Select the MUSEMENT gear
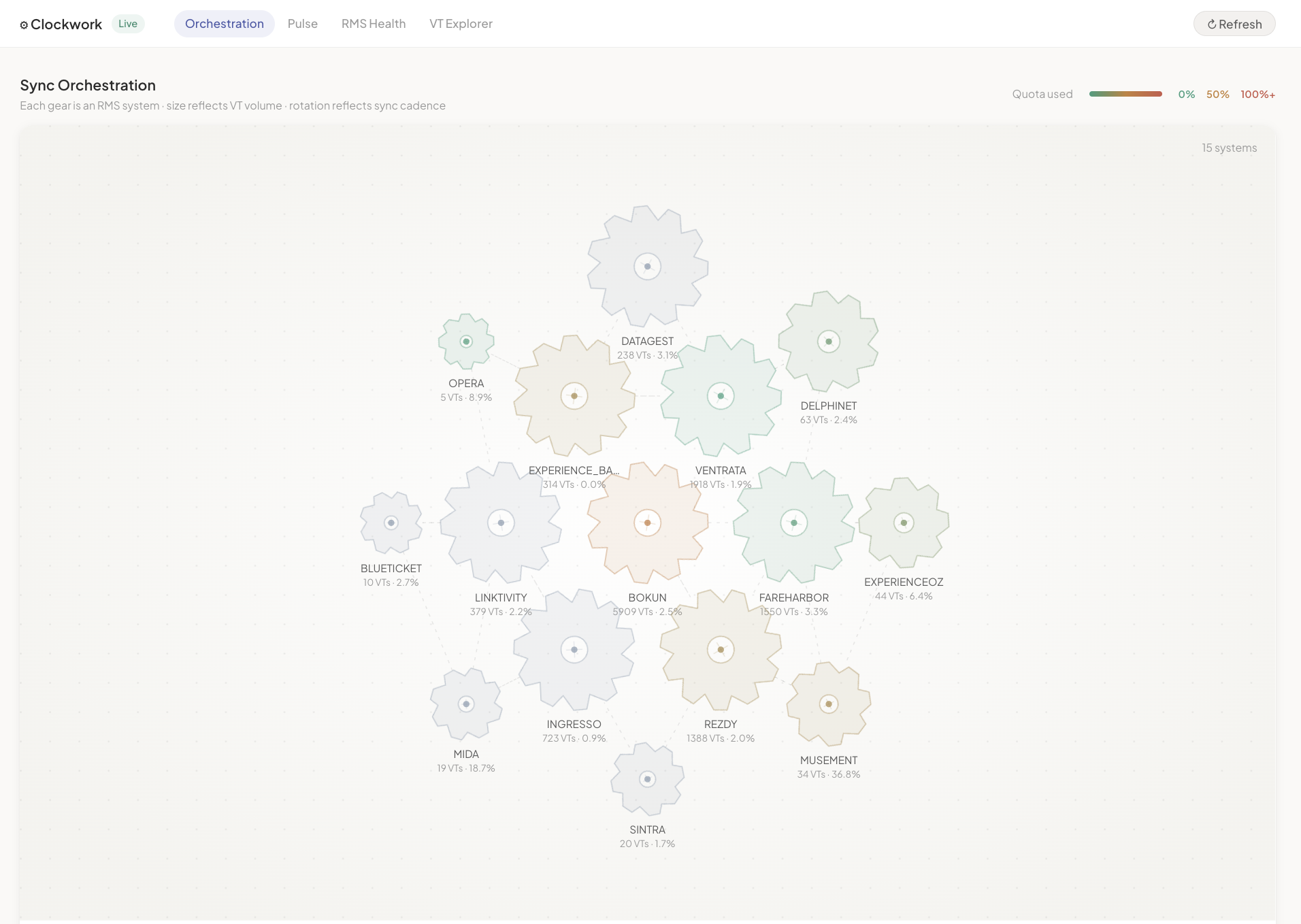Viewport: 1301px width, 924px height. tap(829, 704)
